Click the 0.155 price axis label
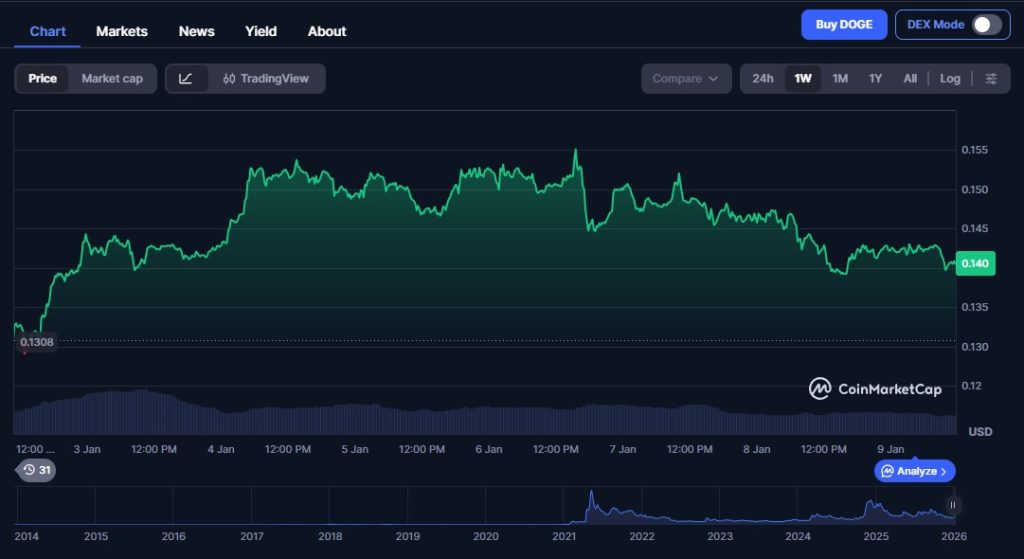This screenshot has height=559, width=1024. pyautogui.click(x=974, y=150)
